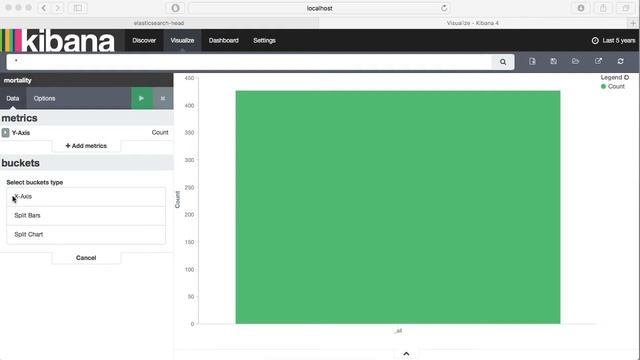This screenshot has width=640, height=360.
Task: Click the new visualization icon
Action: [532, 61]
